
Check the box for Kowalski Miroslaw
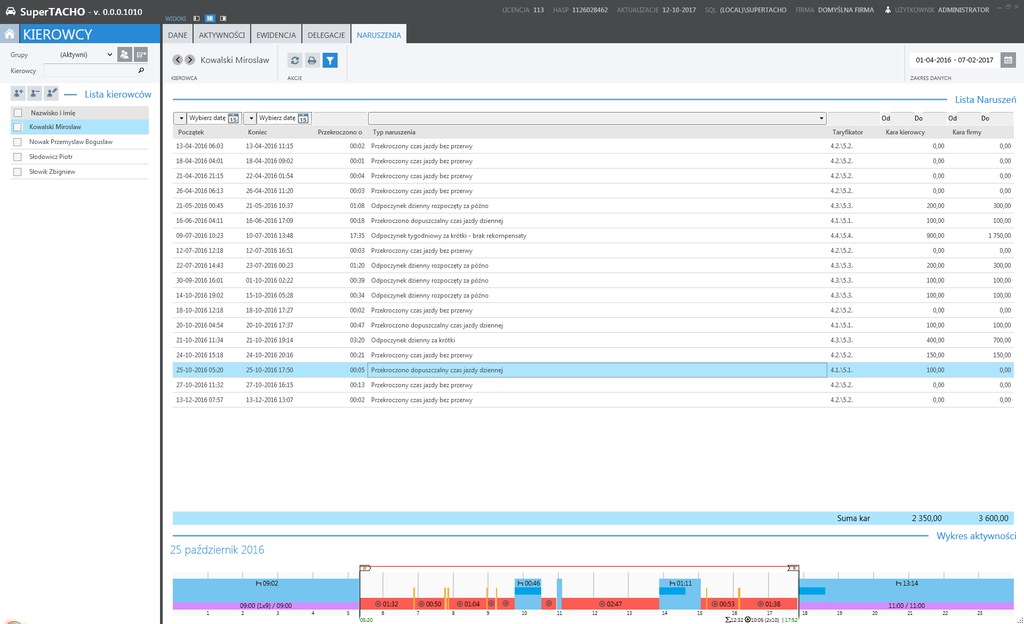tap(18, 127)
